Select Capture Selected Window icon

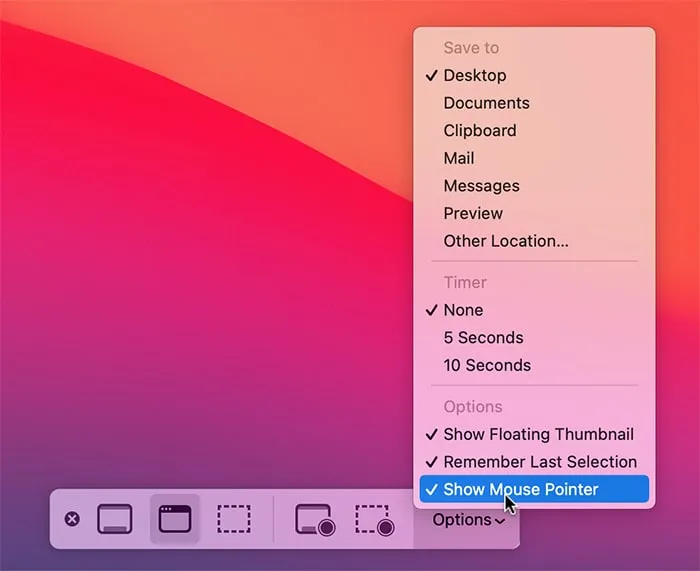(x=174, y=519)
